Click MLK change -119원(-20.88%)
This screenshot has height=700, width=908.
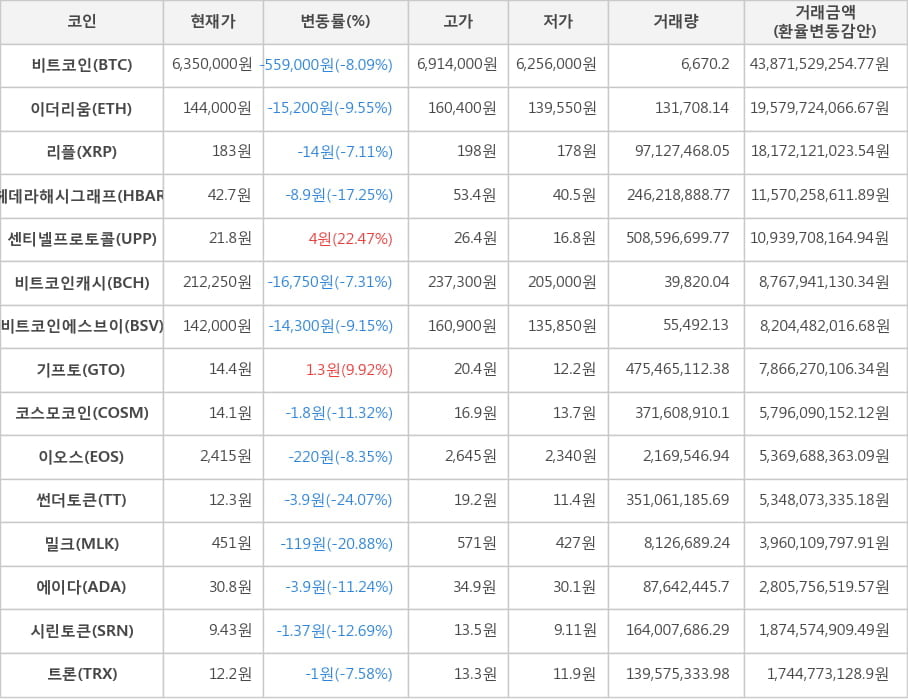coord(337,544)
